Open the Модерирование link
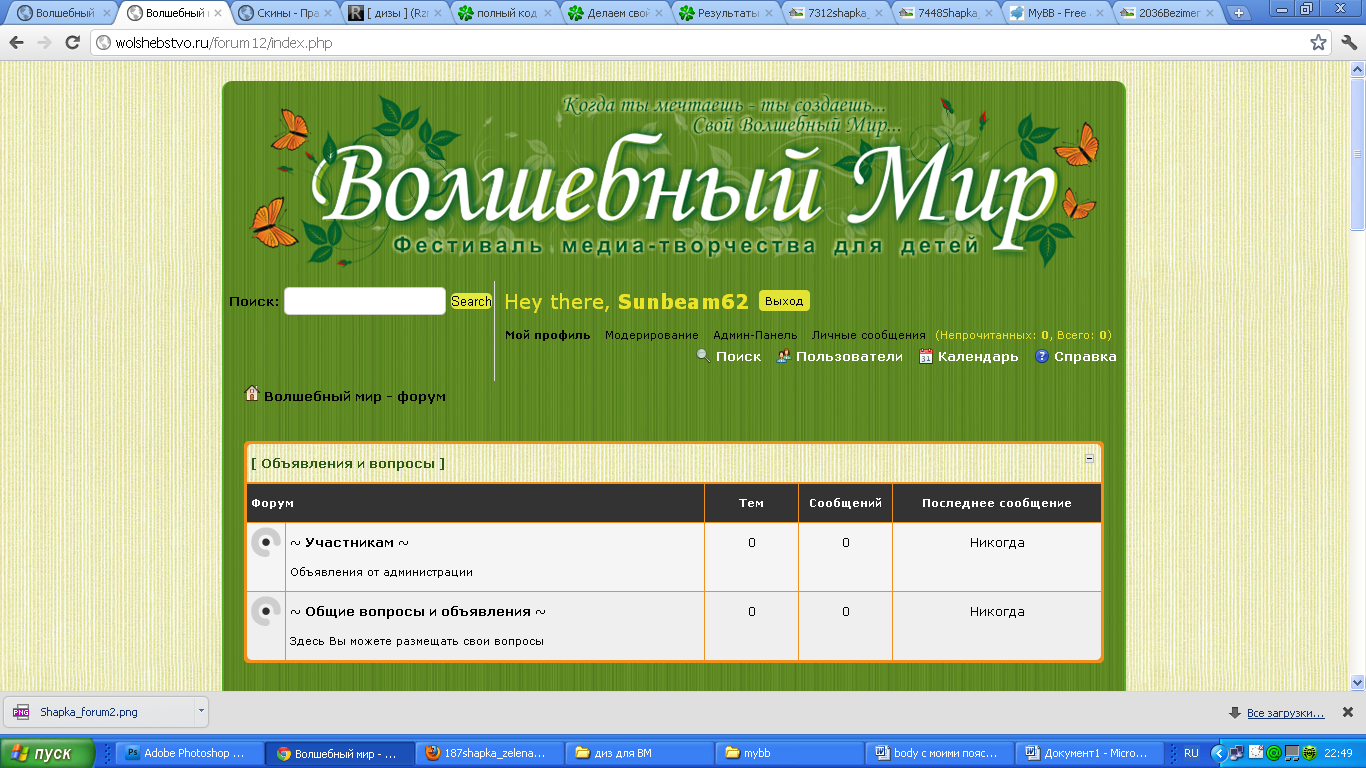 (x=652, y=335)
